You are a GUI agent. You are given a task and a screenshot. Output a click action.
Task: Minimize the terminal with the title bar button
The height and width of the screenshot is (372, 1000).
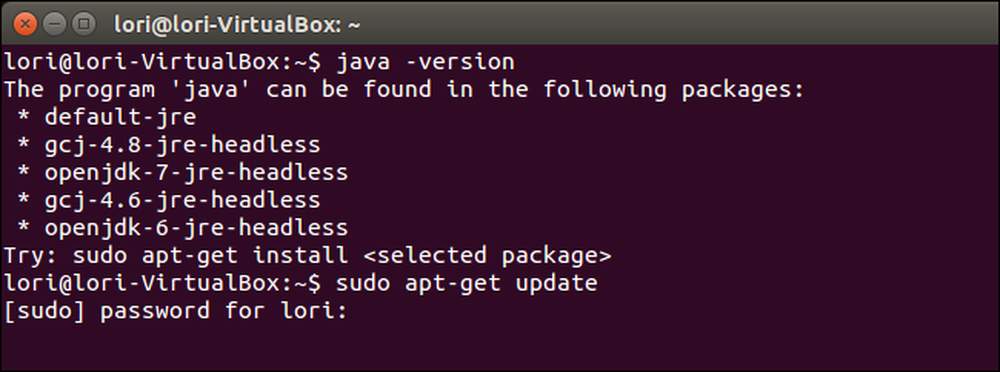tap(54, 25)
